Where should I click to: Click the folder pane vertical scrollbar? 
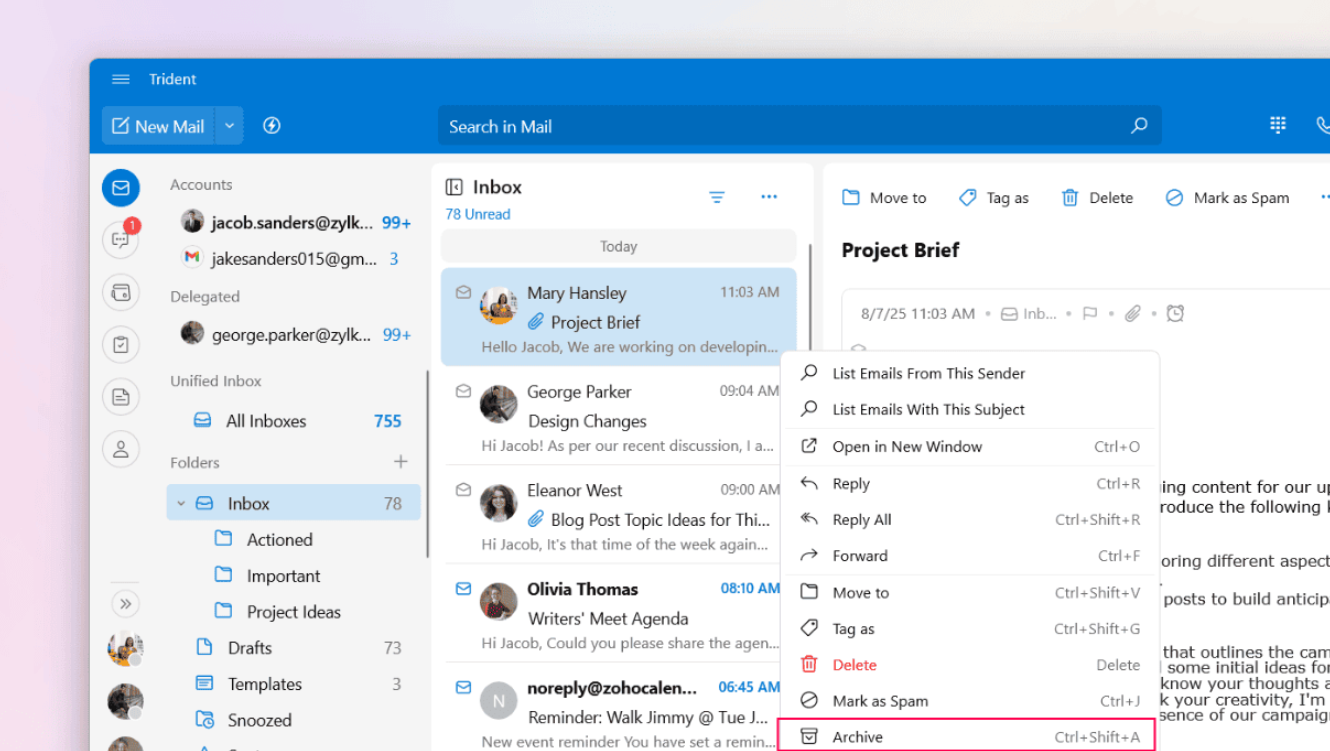coord(427,464)
